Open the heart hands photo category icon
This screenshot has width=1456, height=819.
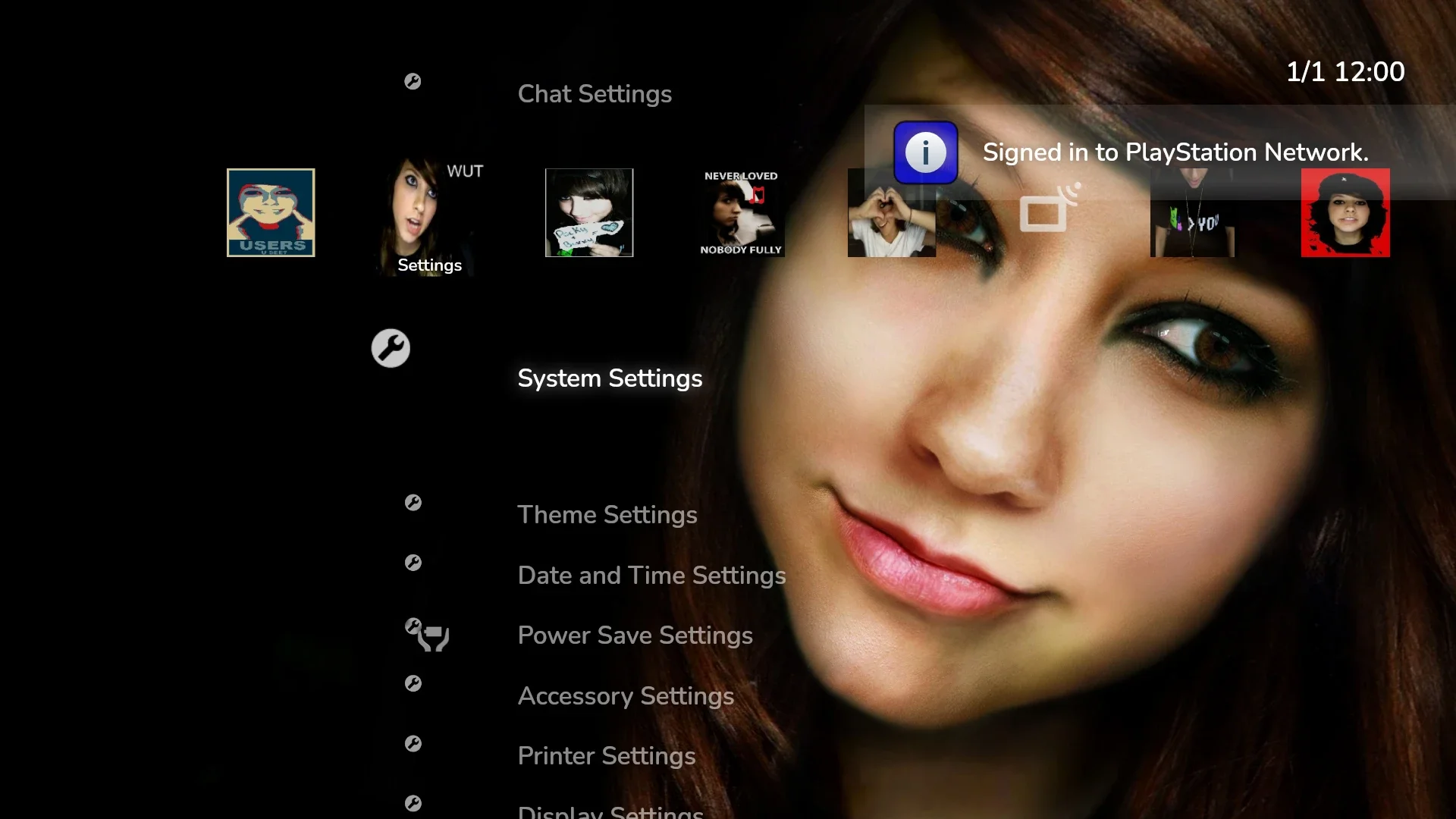[x=892, y=212]
